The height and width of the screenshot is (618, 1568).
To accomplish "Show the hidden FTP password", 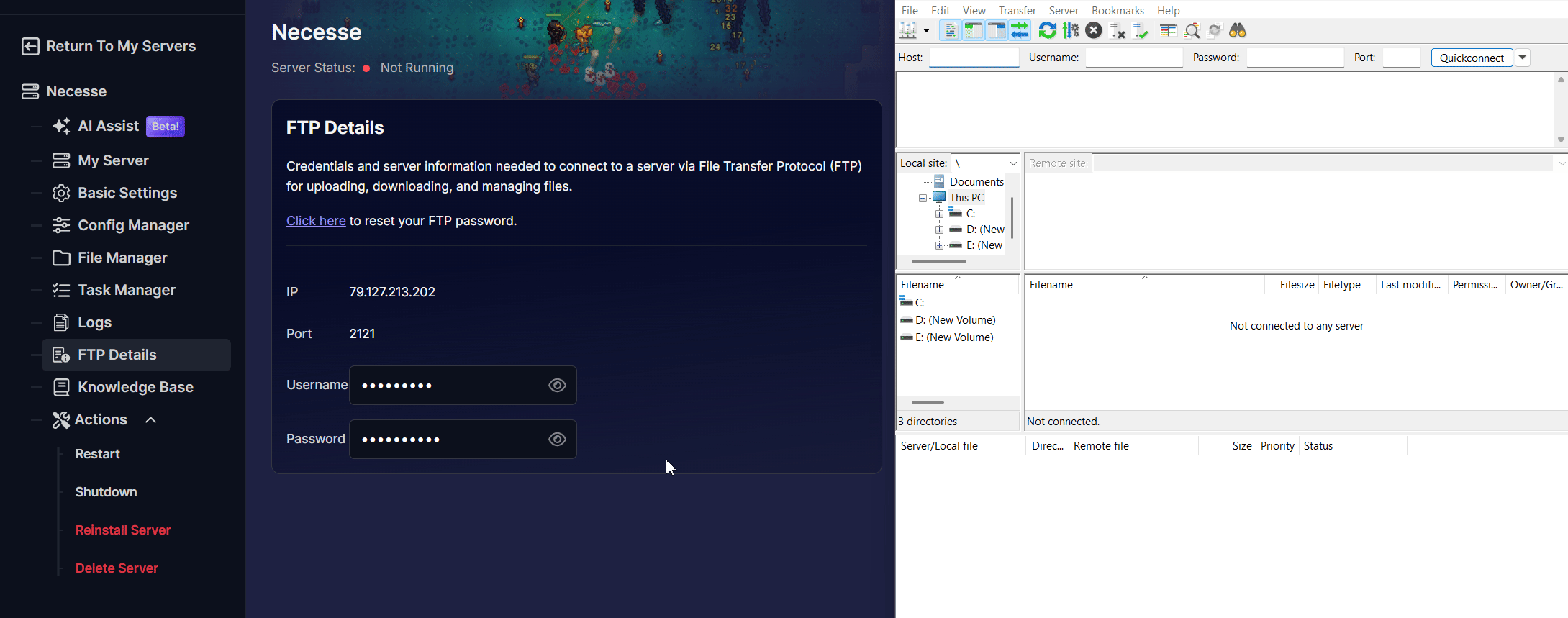I will tap(557, 440).
